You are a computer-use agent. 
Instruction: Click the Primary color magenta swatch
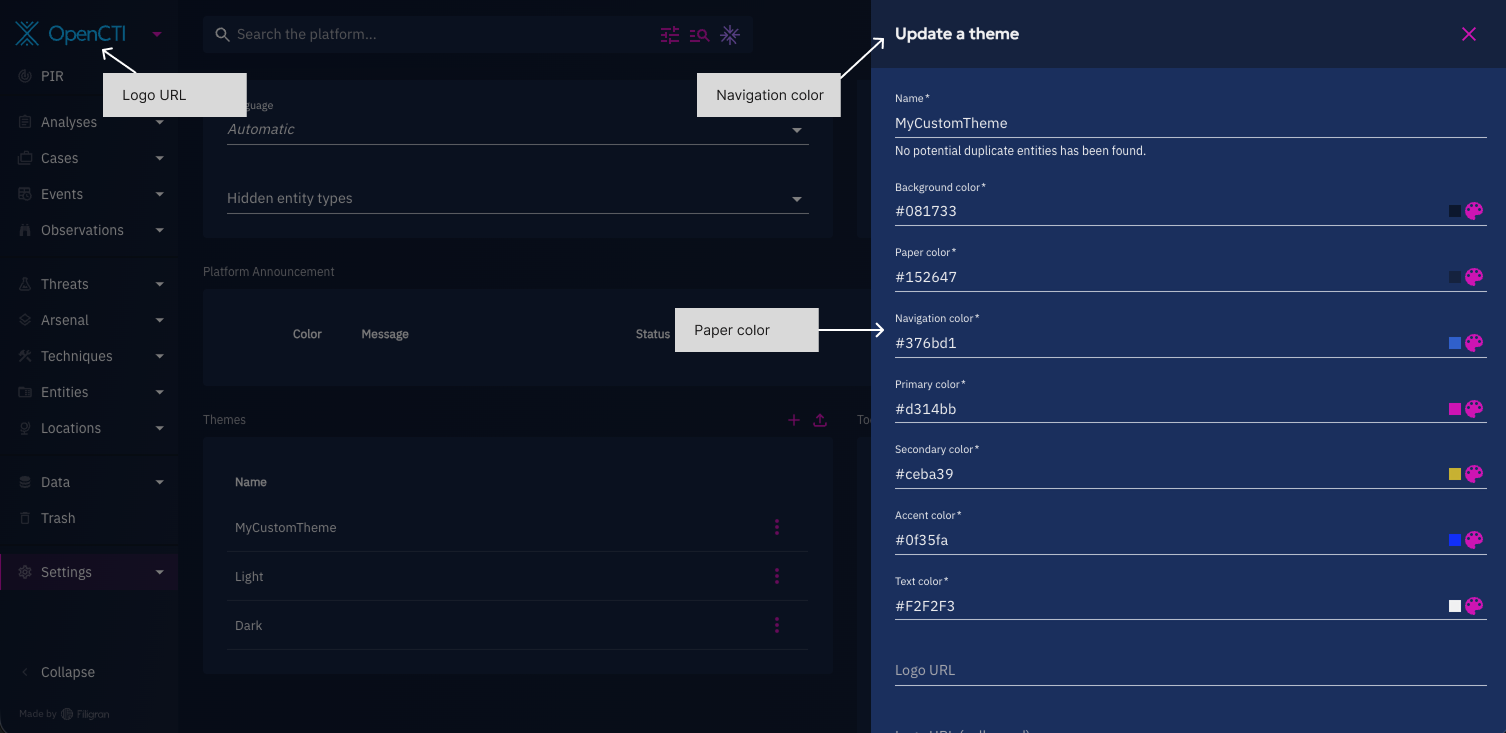1455,409
